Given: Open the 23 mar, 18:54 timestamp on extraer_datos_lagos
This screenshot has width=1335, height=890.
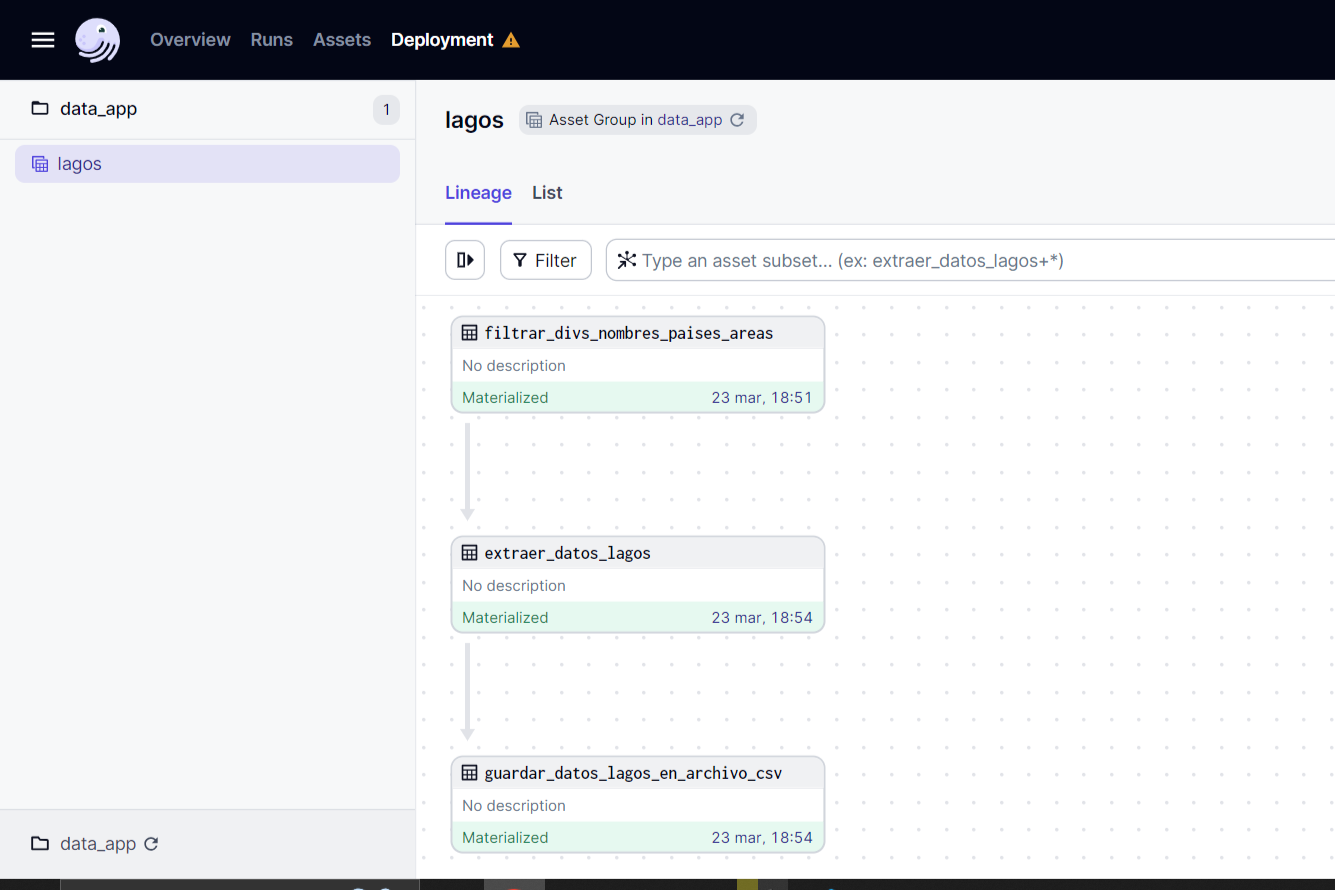Looking at the screenshot, I should (x=762, y=617).
